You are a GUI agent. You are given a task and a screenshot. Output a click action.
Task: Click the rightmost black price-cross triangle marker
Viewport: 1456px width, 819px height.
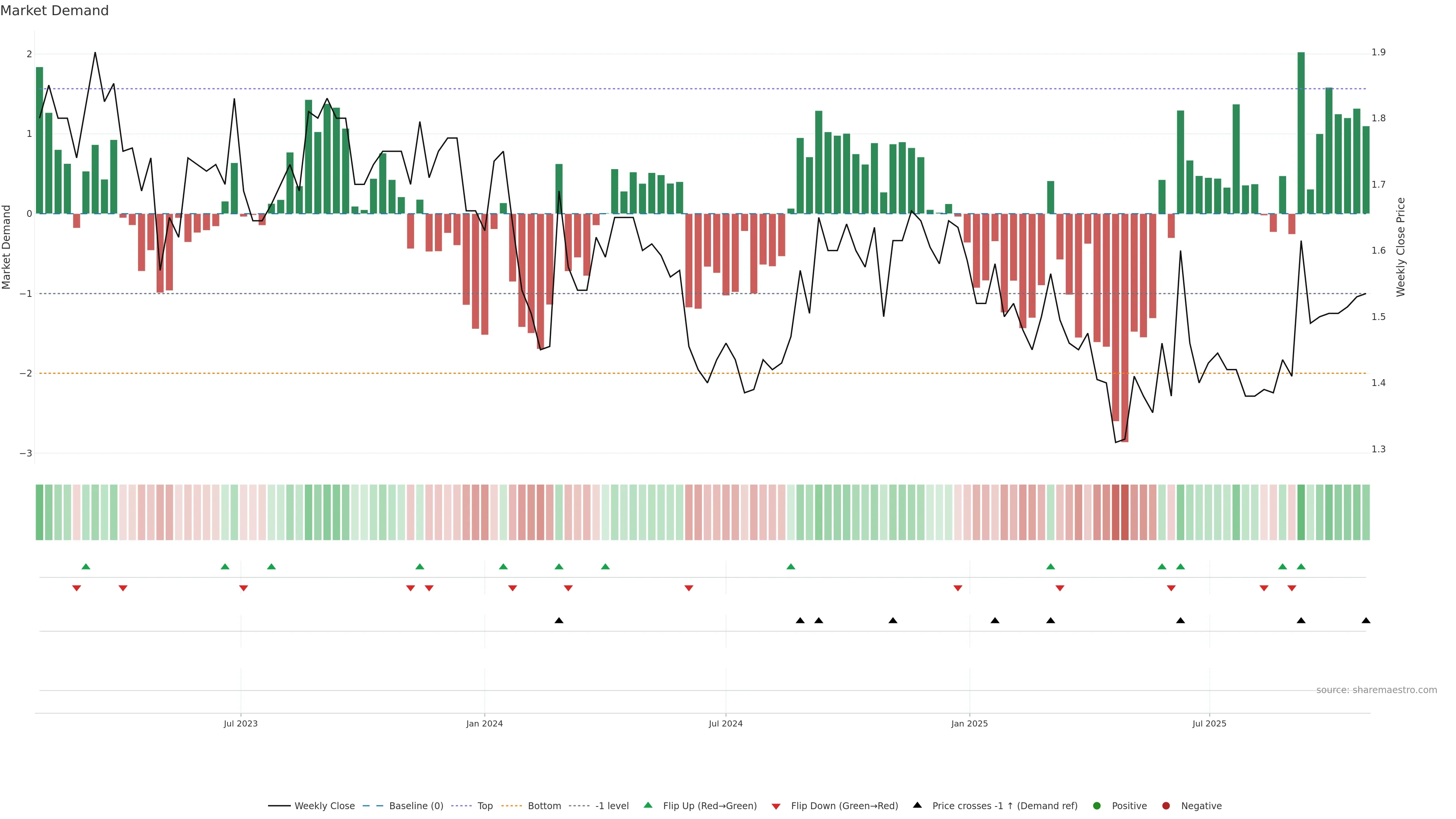coord(1366,621)
